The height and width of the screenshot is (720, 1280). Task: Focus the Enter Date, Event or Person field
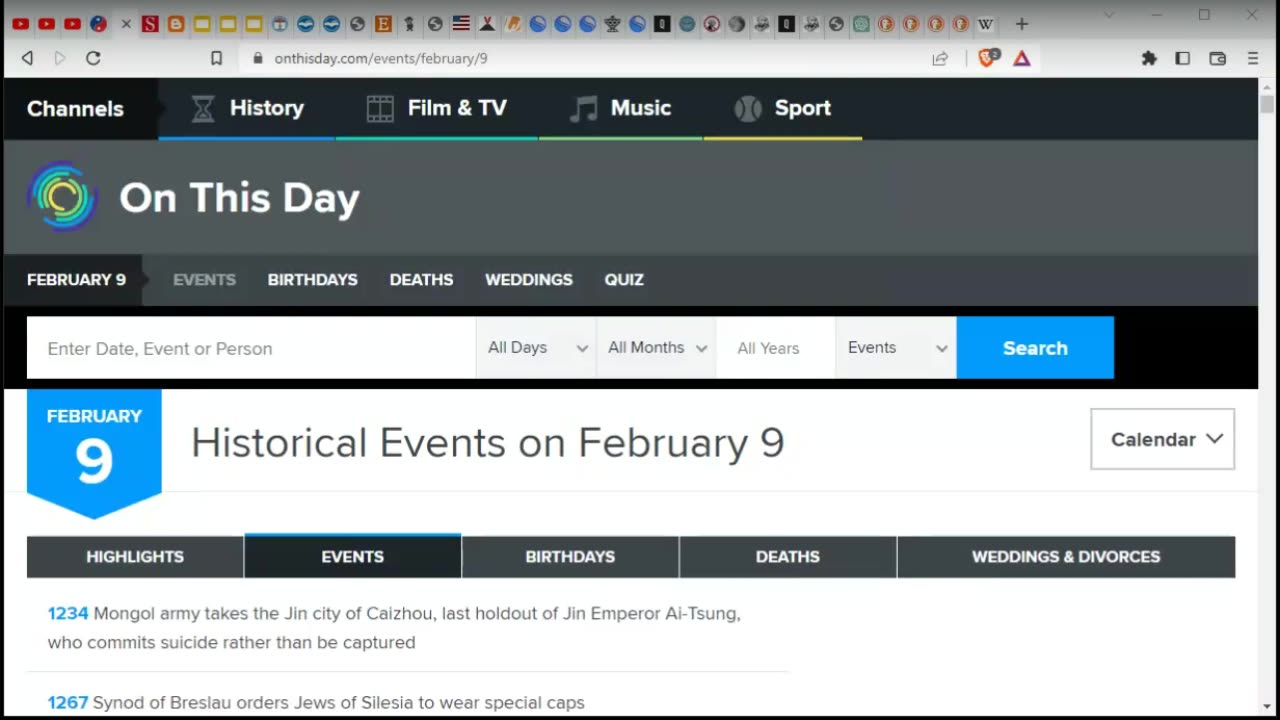[251, 348]
